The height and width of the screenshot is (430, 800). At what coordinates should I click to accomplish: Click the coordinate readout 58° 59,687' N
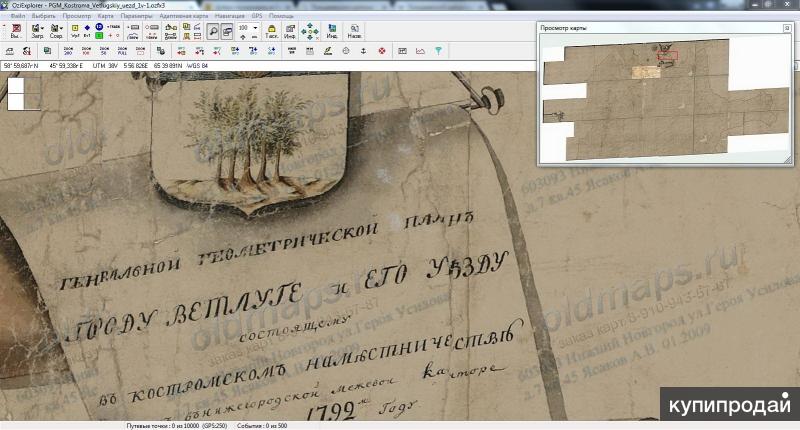[x=21, y=66]
